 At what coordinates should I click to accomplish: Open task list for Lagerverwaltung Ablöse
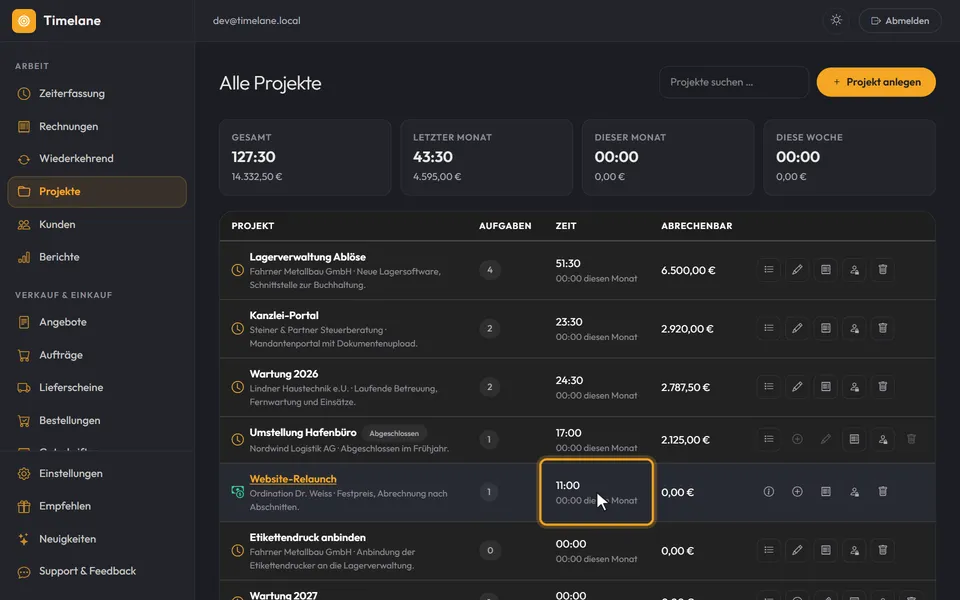pos(768,269)
